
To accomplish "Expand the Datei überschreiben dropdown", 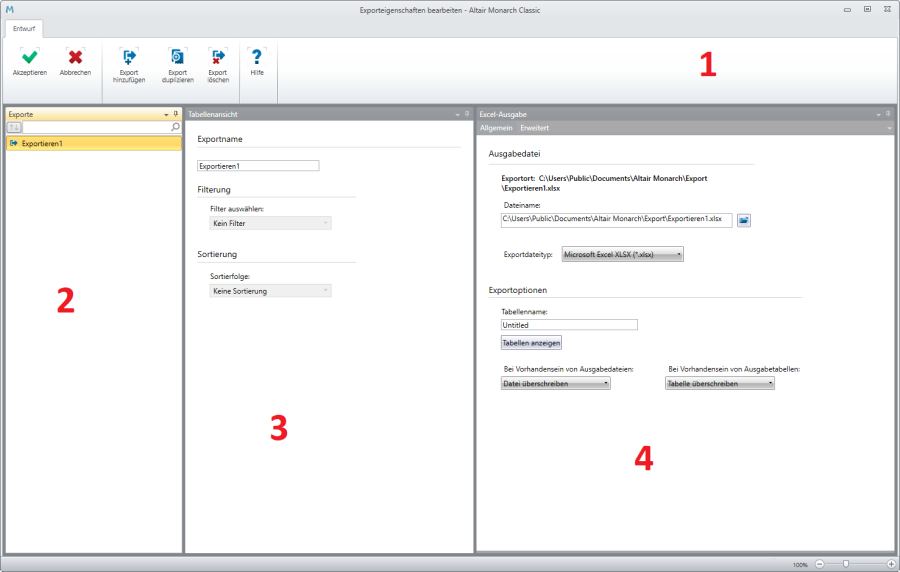I will tap(555, 383).
